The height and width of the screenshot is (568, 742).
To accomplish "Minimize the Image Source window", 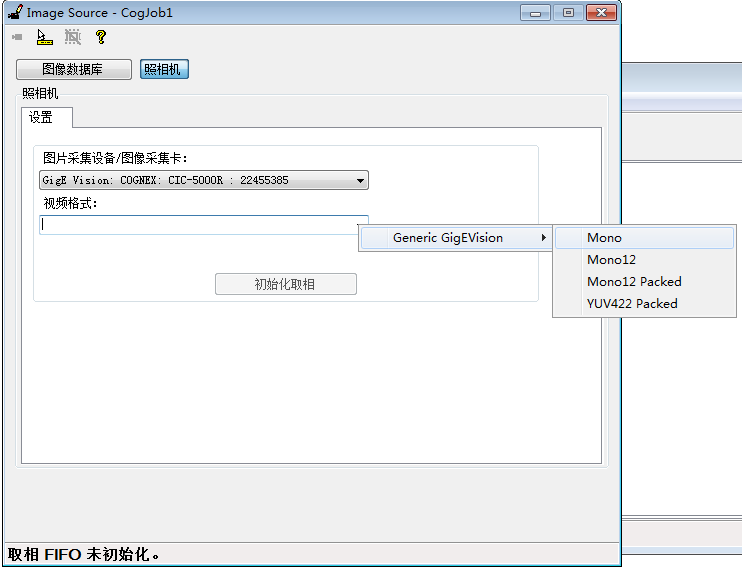I will pyautogui.click(x=535, y=13).
